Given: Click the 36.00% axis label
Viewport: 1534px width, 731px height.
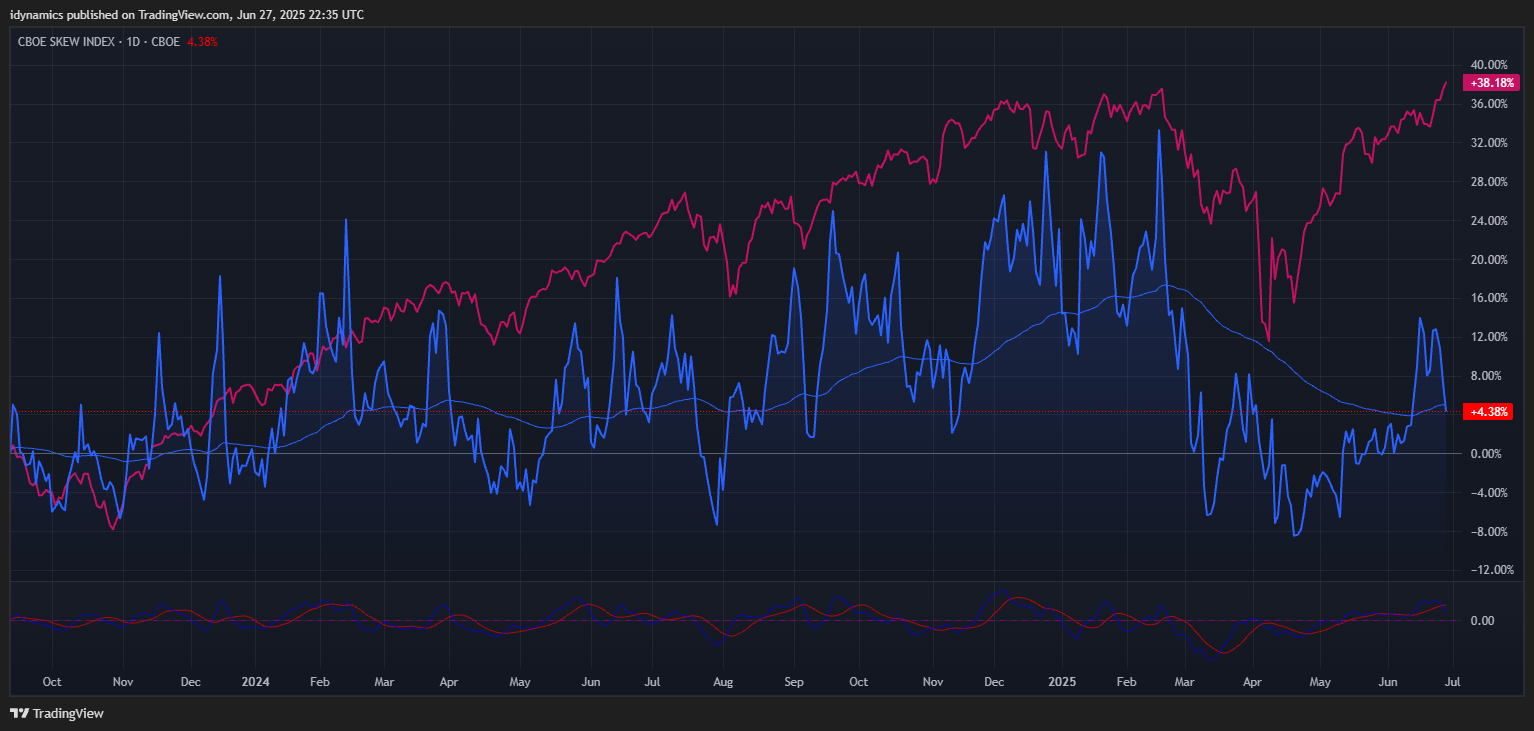Looking at the screenshot, I should click(x=1490, y=104).
